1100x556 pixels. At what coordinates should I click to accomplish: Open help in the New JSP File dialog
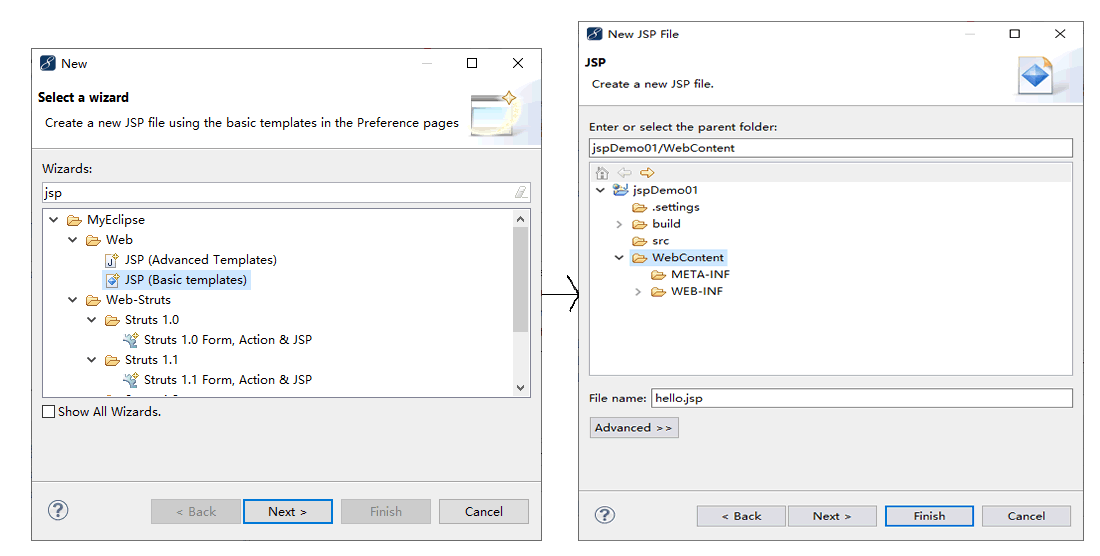(605, 515)
